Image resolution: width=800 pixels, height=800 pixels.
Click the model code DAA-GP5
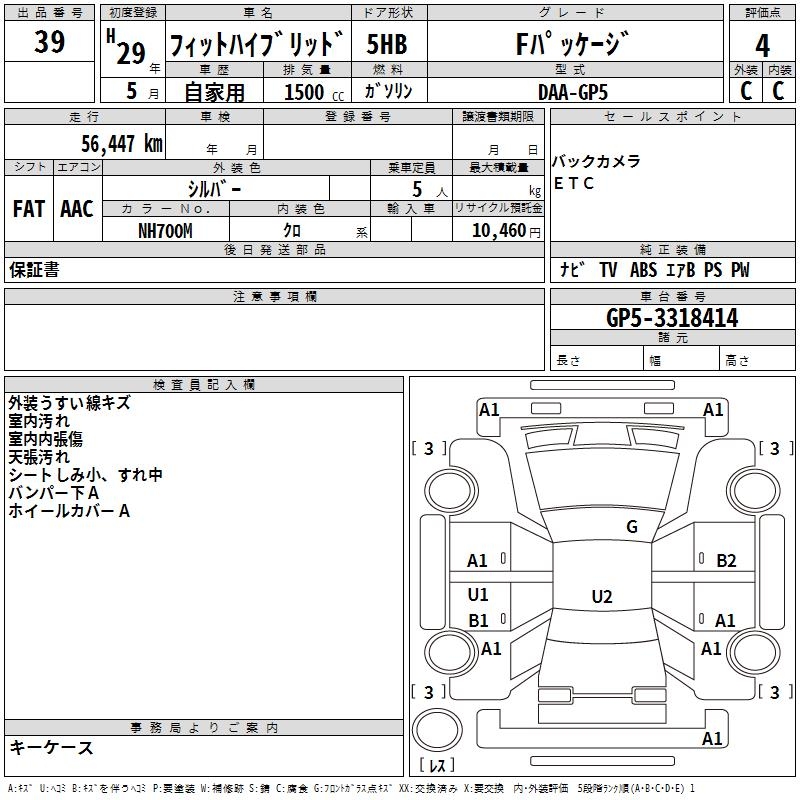point(573,92)
